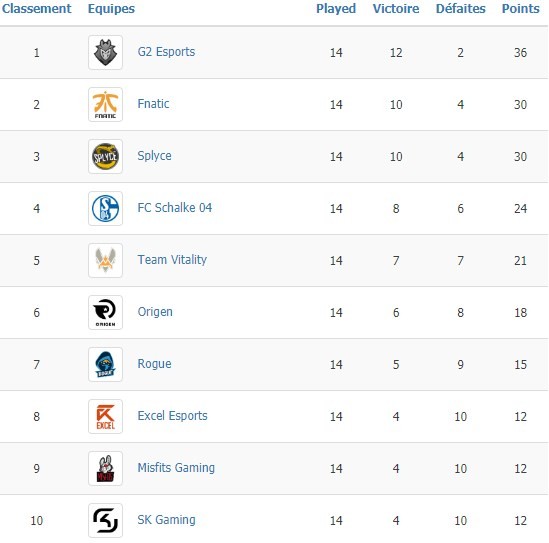Sort by the Points column header
The image size is (549, 543).
521,8
